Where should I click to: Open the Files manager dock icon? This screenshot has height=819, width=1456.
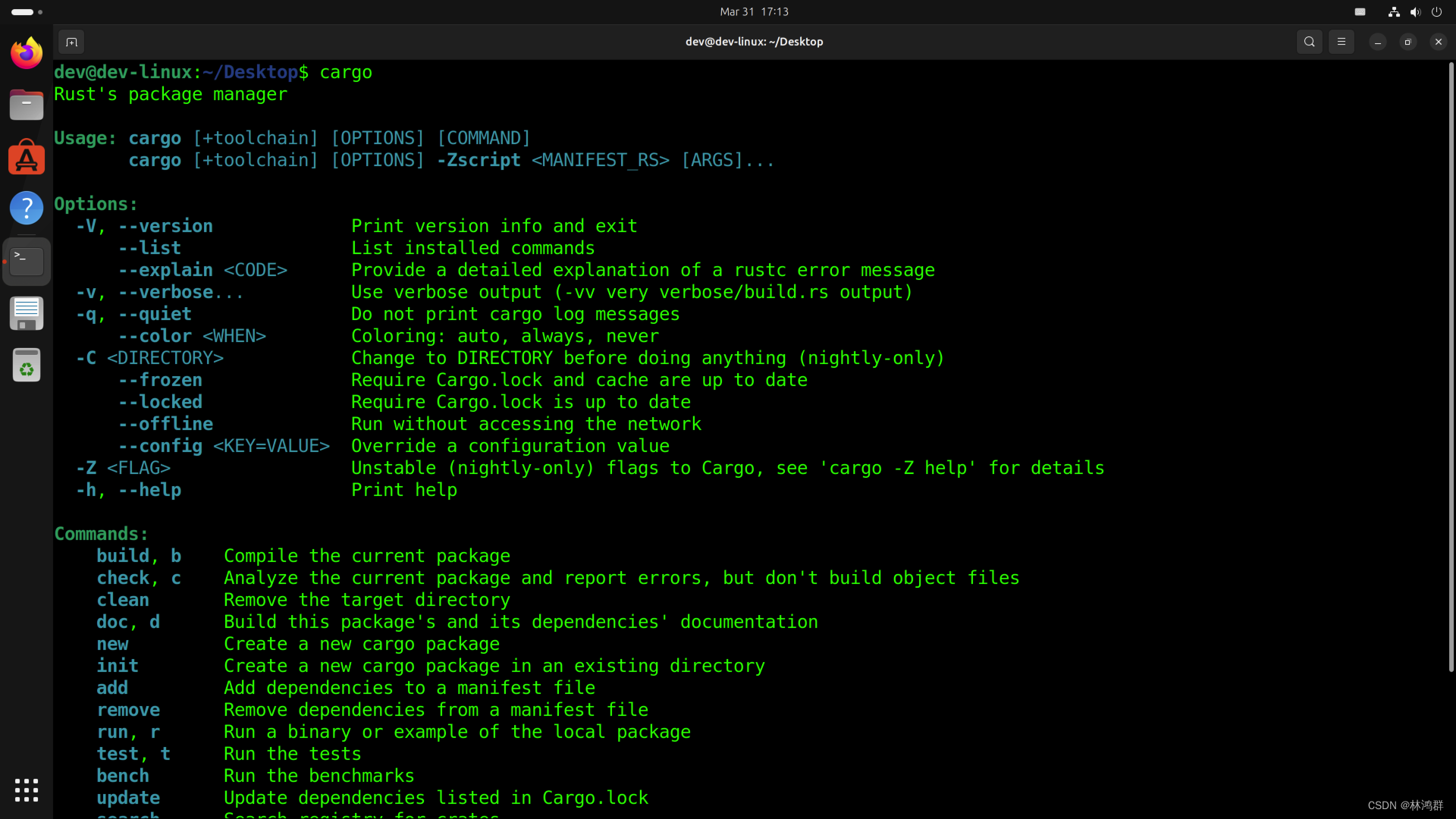[x=27, y=105]
